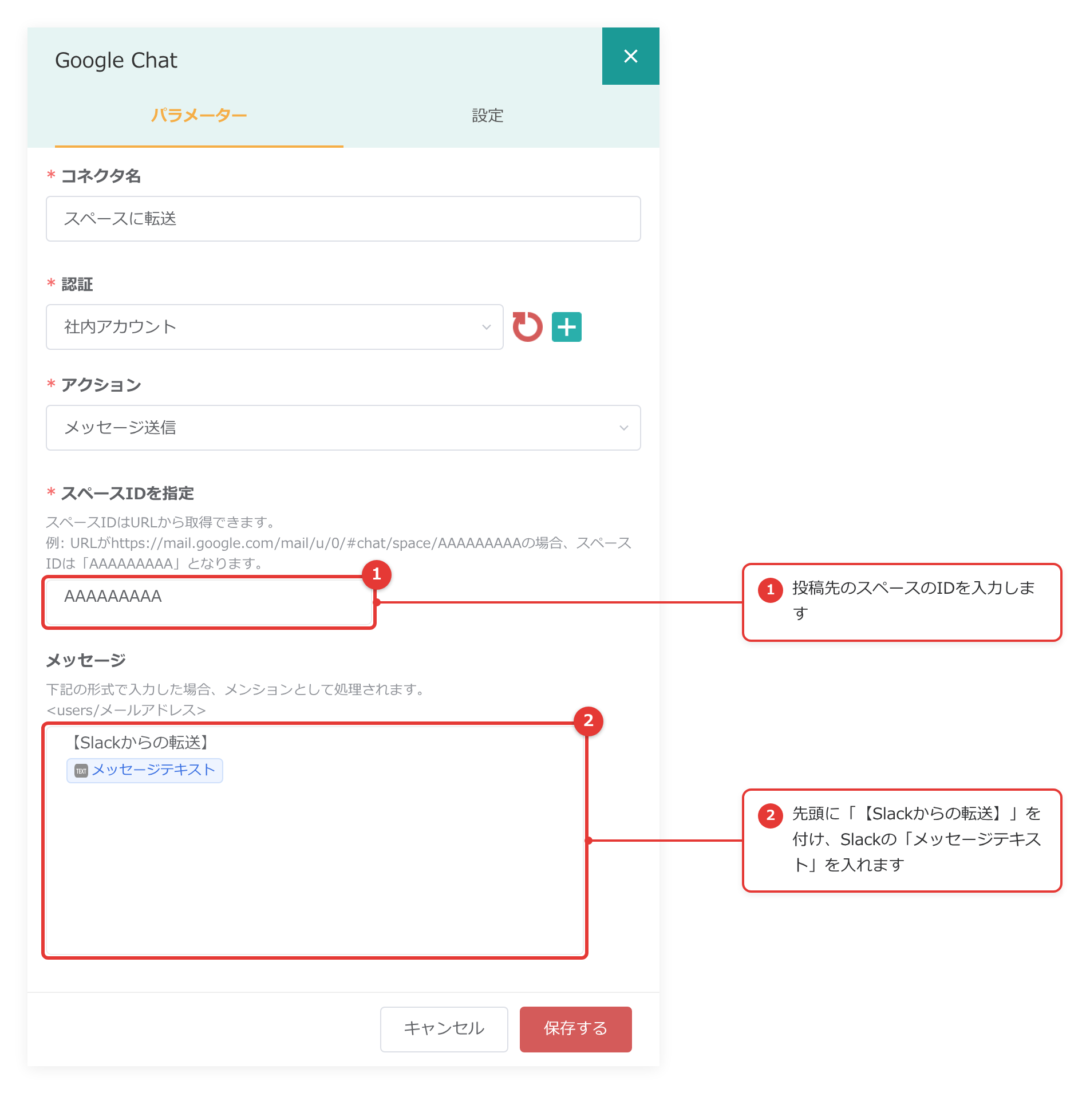Image resolution: width=1090 pixels, height=1120 pixels.
Task: Add new authentication with the green plus icon
Action: pos(567,327)
